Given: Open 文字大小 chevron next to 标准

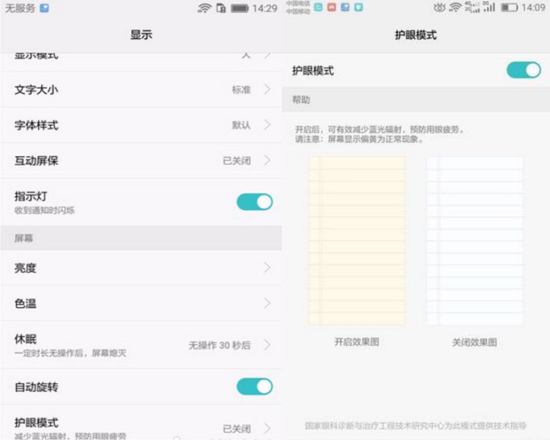Looking at the screenshot, I should click(x=267, y=89).
